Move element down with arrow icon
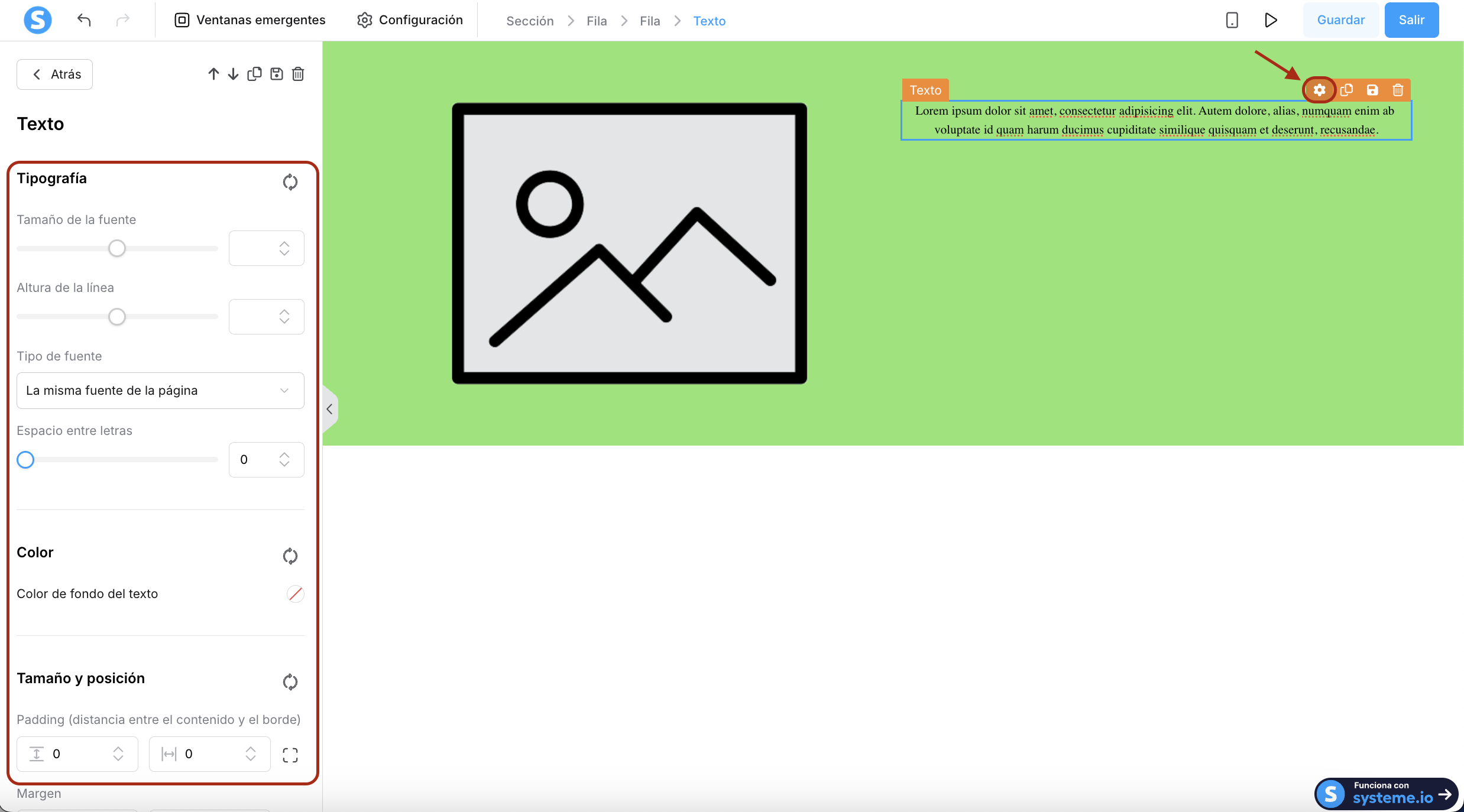Viewport: 1464px width, 812px height. tap(233, 74)
